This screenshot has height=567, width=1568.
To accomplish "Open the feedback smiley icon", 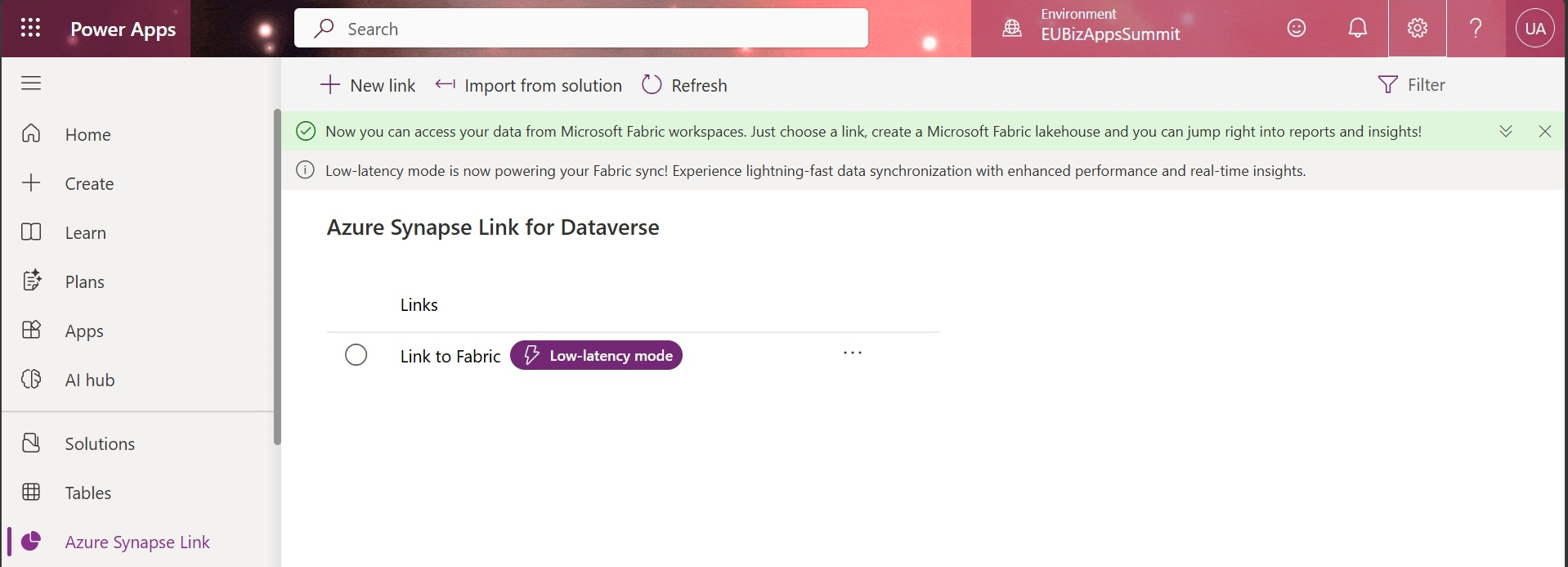I will coord(1297,29).
